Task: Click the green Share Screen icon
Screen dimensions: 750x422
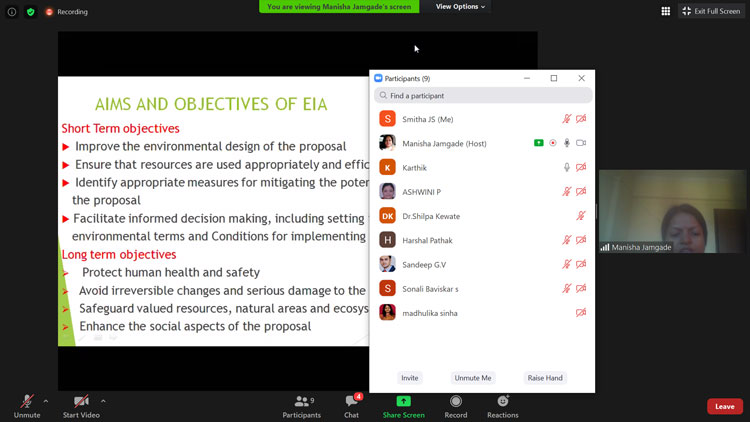Action: [404, 403]
